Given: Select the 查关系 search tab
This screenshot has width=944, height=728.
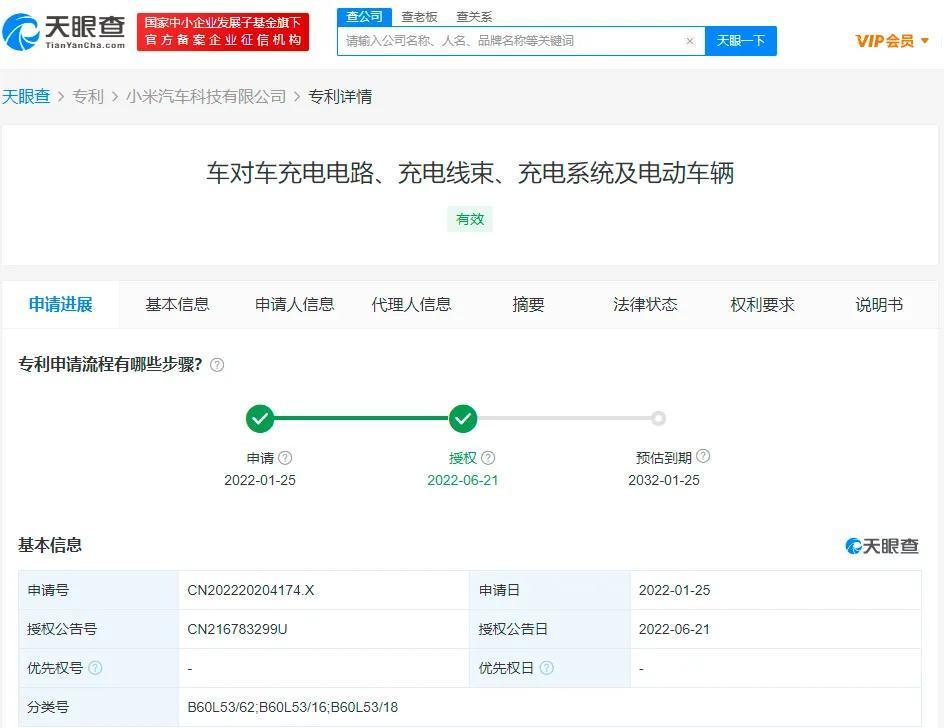Looking at the screenshot, I should pos(474,17).
